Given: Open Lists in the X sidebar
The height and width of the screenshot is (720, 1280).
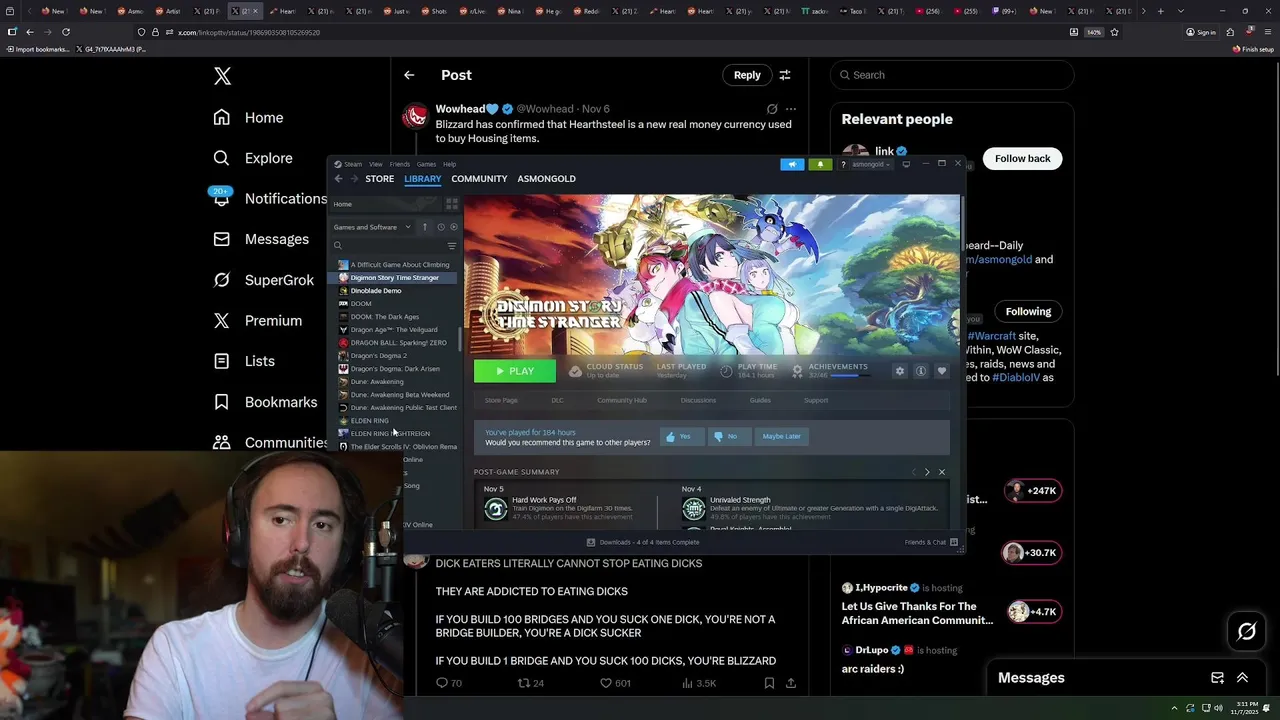Looking at the screenshot, I should (244, 361).
